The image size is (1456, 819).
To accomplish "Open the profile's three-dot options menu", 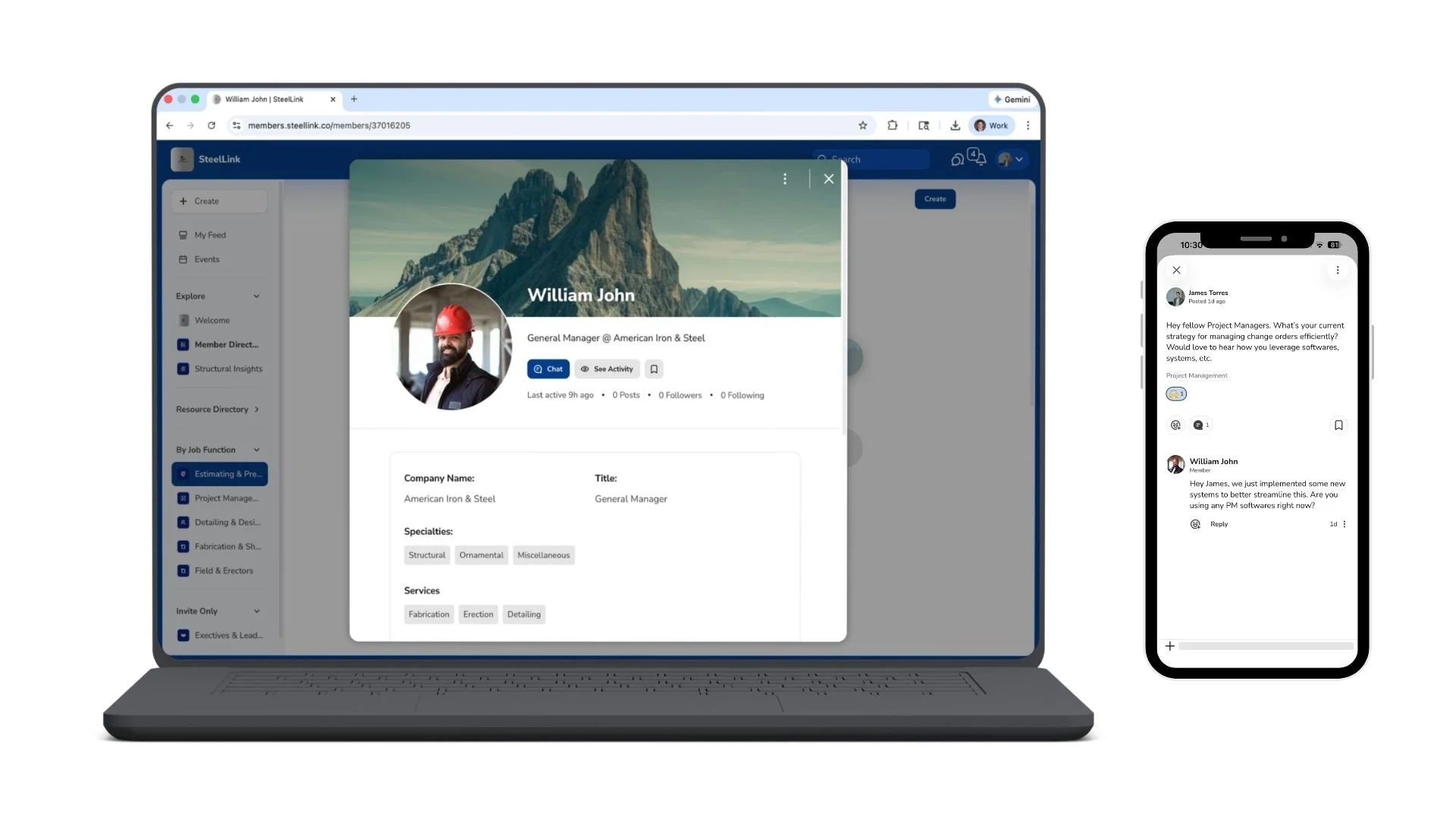I will (785, 179).
